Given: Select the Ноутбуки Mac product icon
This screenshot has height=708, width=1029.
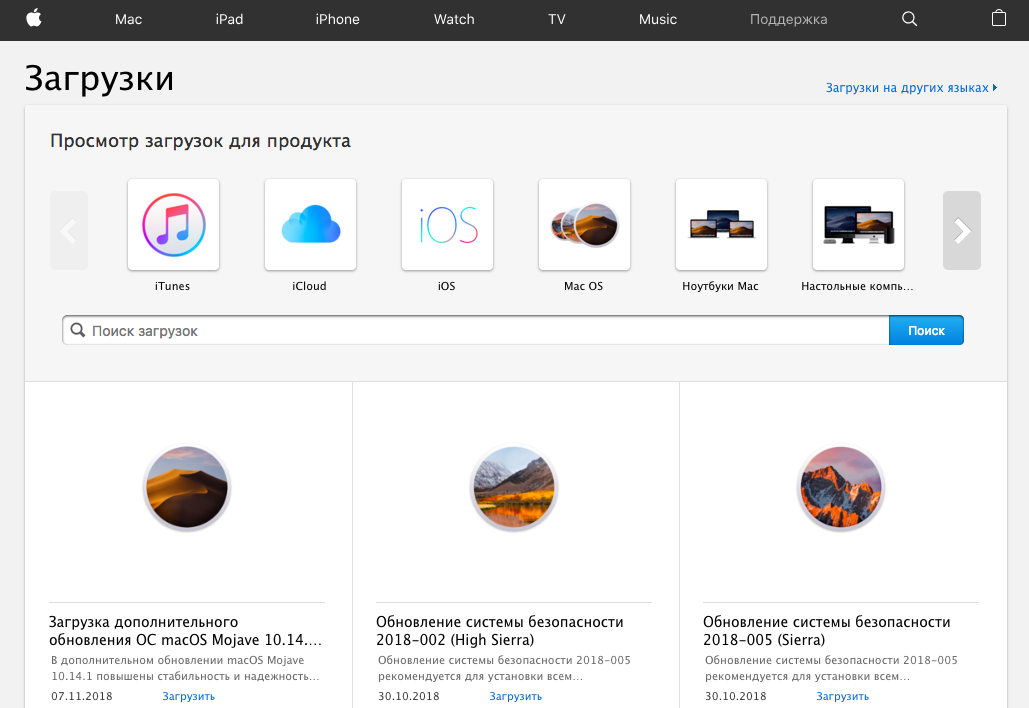Looking at the screenshot, I should click(721, 225).
